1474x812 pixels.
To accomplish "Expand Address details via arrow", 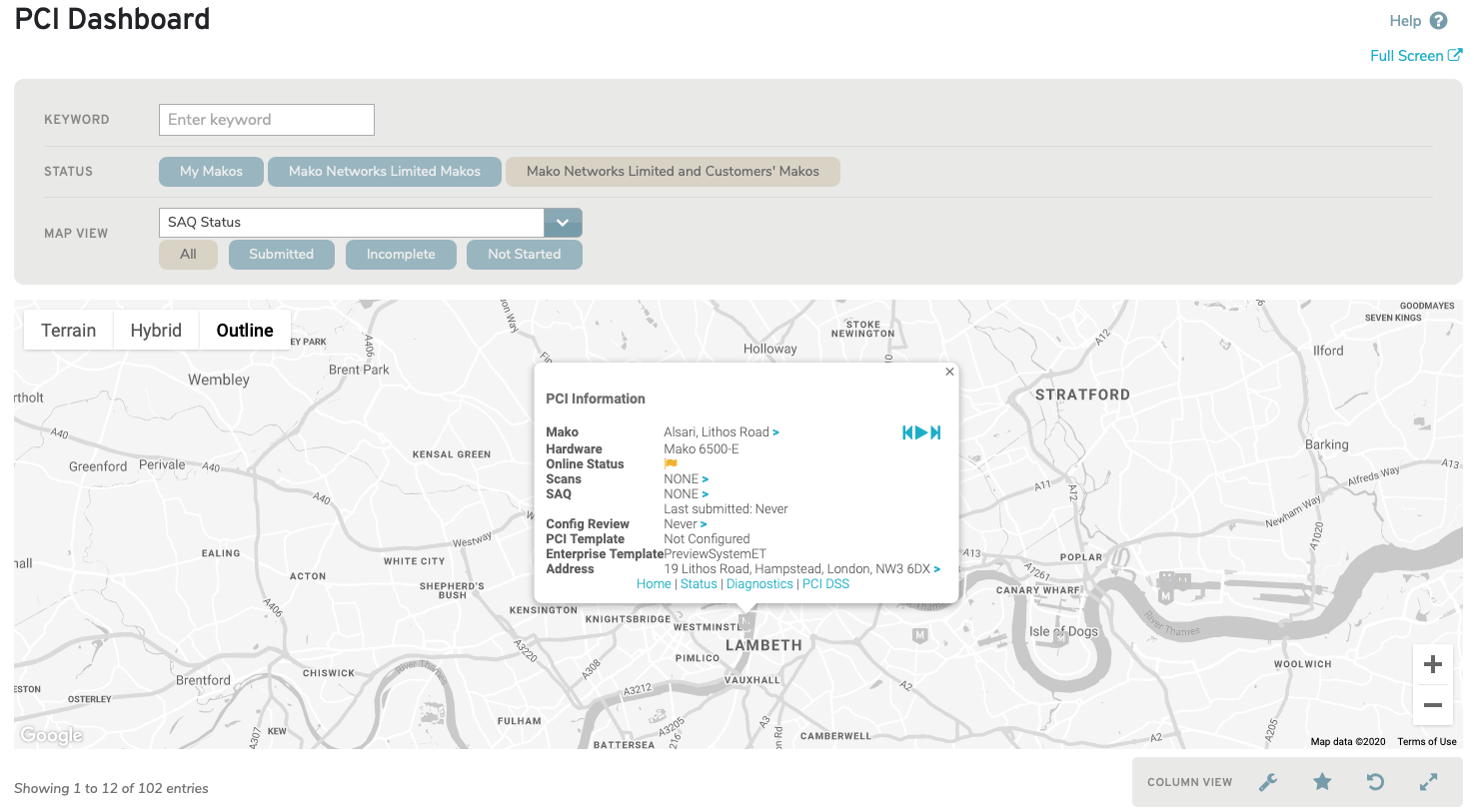I will point(935,568).
